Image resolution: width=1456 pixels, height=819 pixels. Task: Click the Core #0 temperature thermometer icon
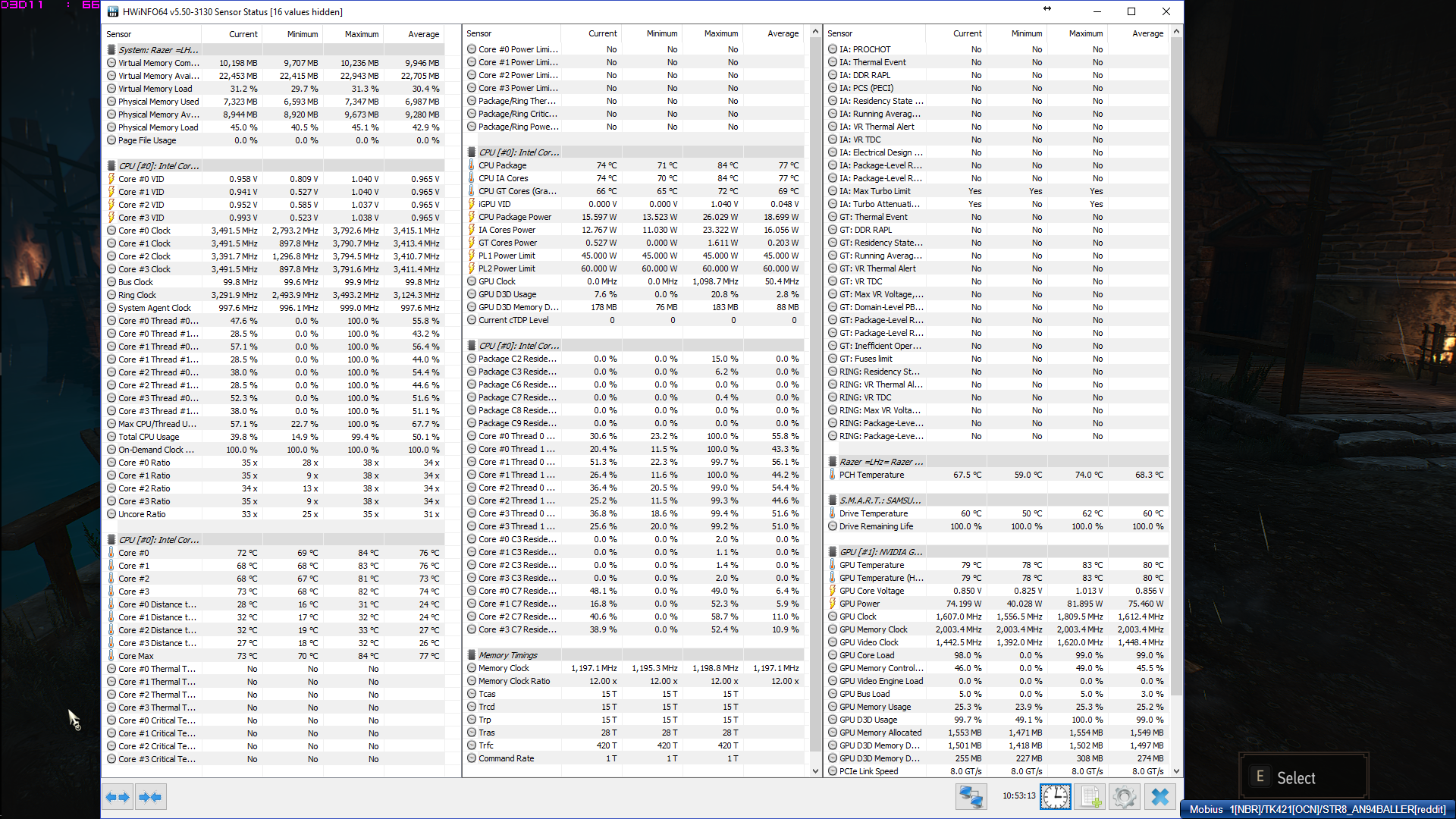point(111,553)
